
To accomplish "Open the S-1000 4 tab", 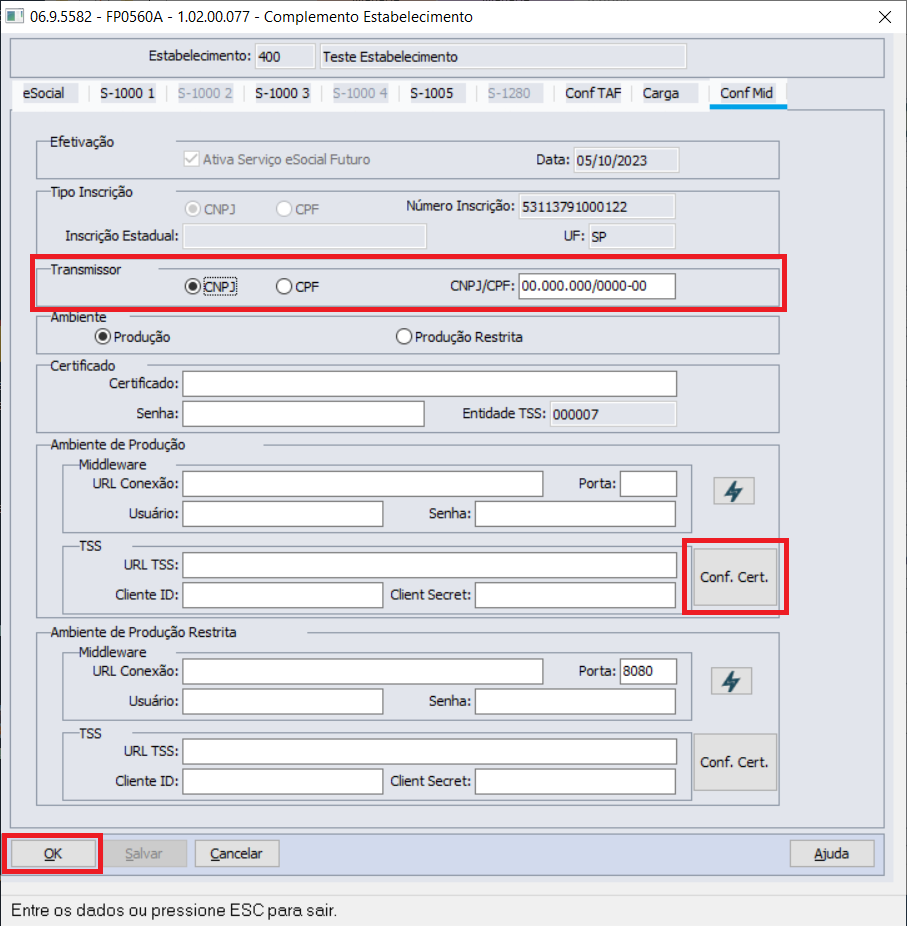I will click(360, 93).
